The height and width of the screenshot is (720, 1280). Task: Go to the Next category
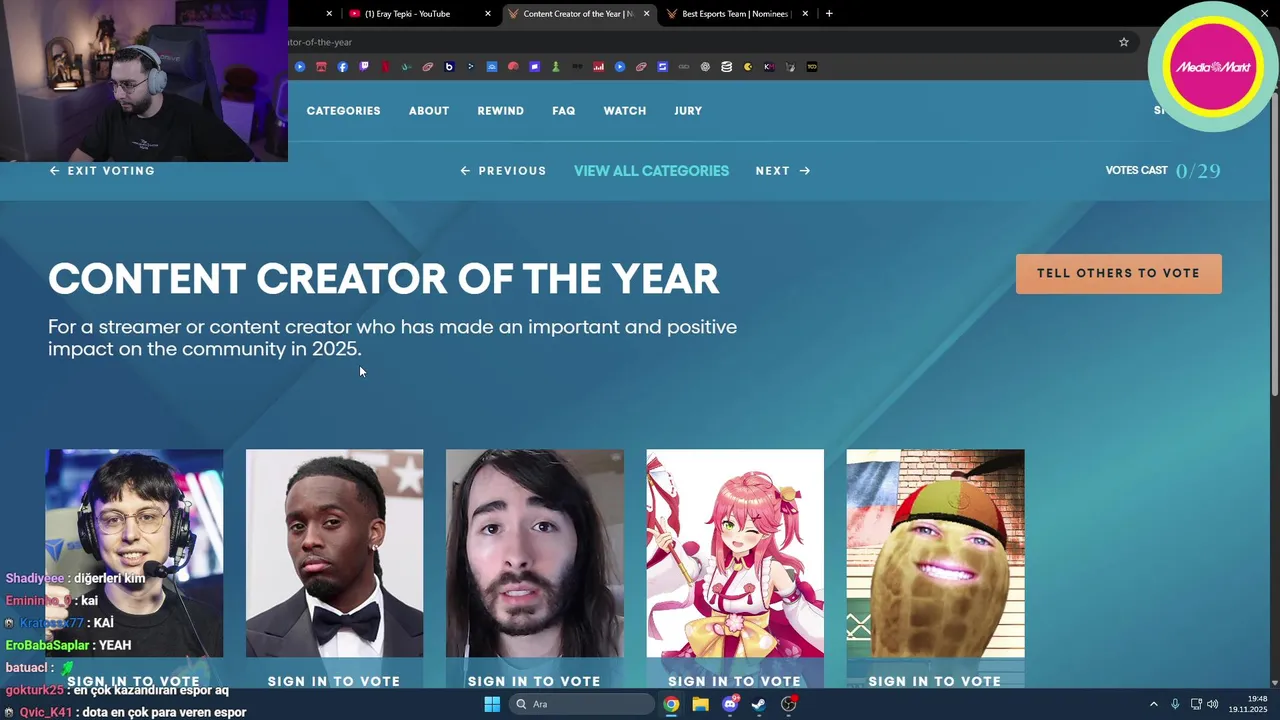tap(783, 171)
